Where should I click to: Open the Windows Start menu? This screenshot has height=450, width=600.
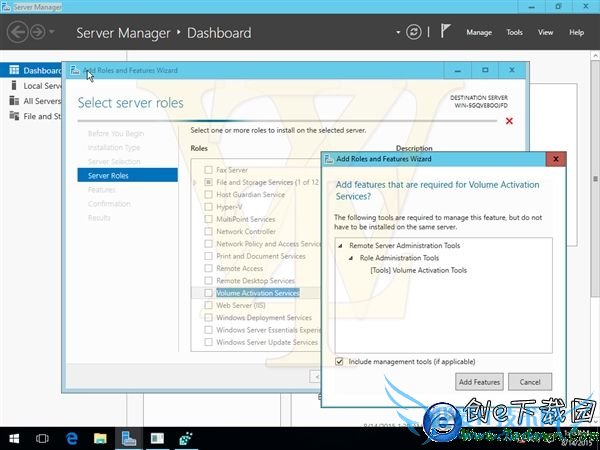(14, 438)
